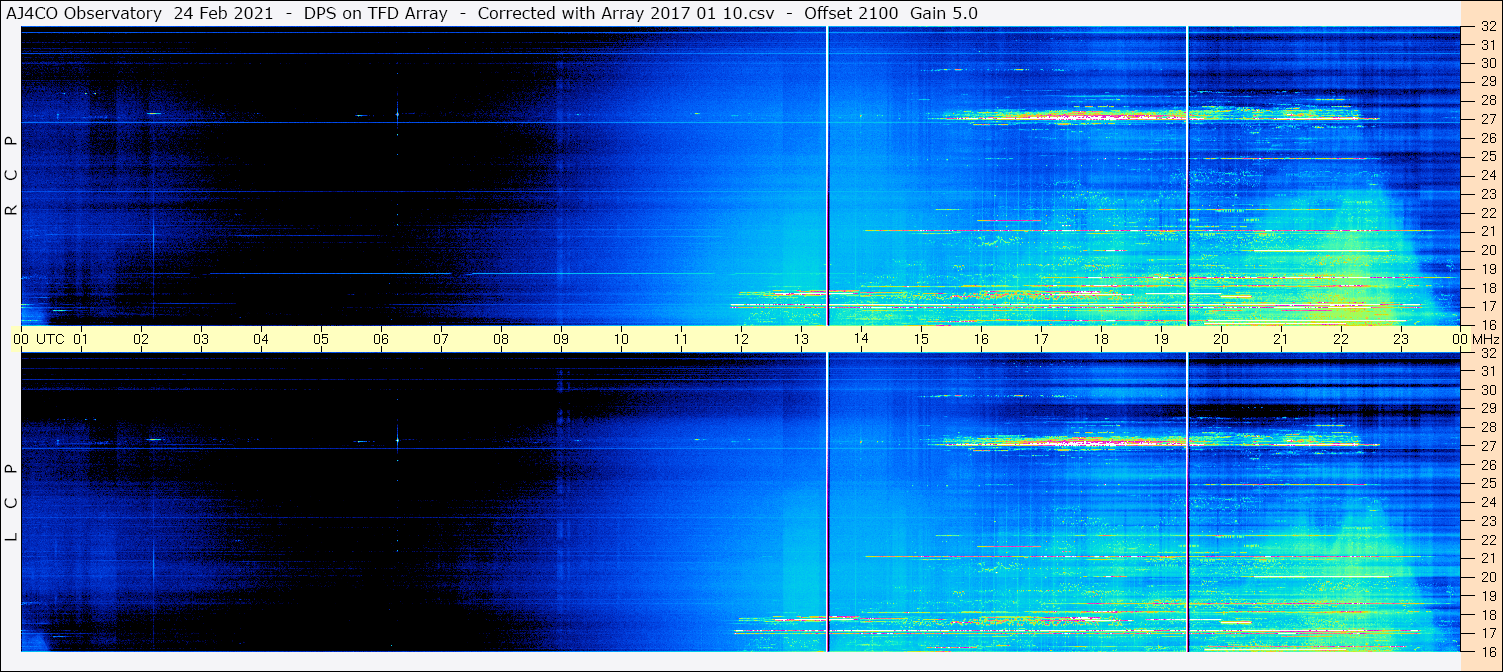Click the 03 hour tick label
This screenshot has height=672, width=1503.
point(201,339)
